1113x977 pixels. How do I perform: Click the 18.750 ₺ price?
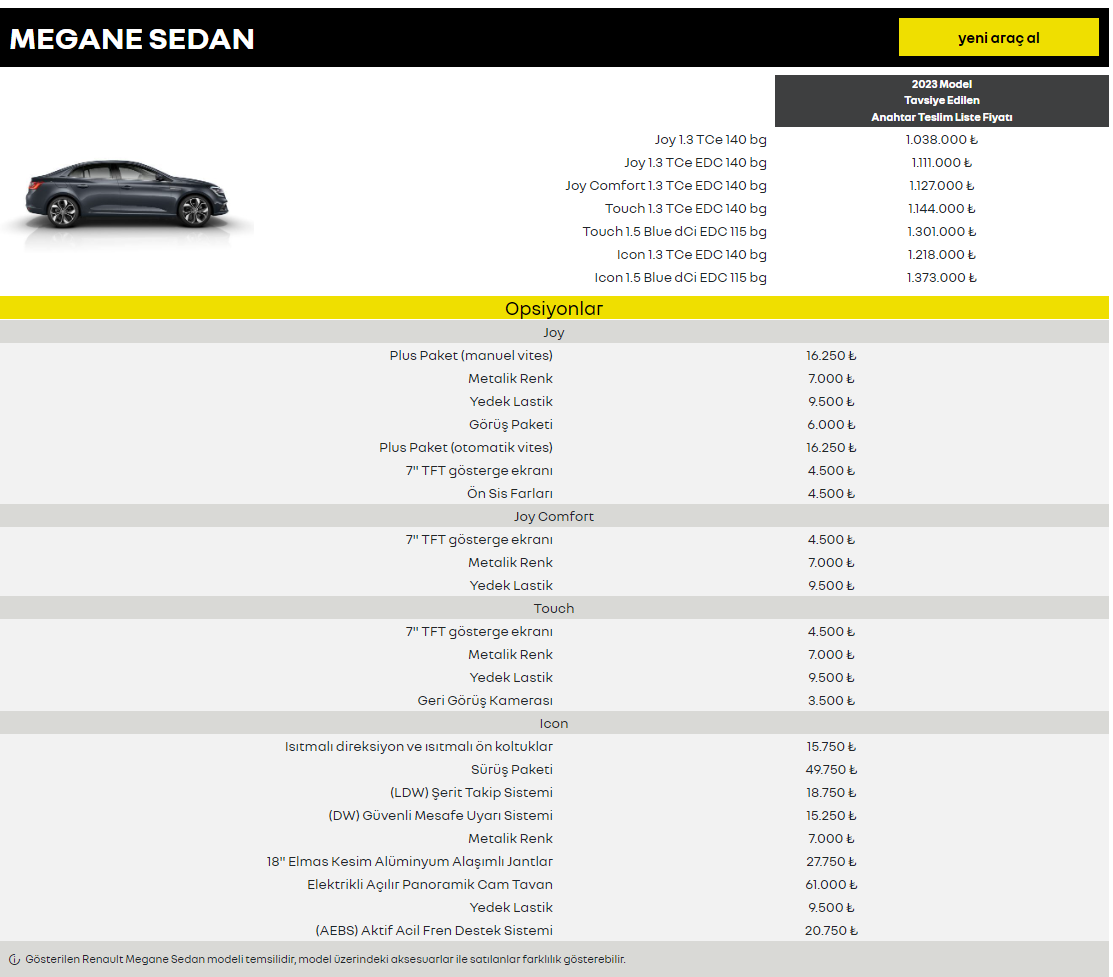point(831,792)
